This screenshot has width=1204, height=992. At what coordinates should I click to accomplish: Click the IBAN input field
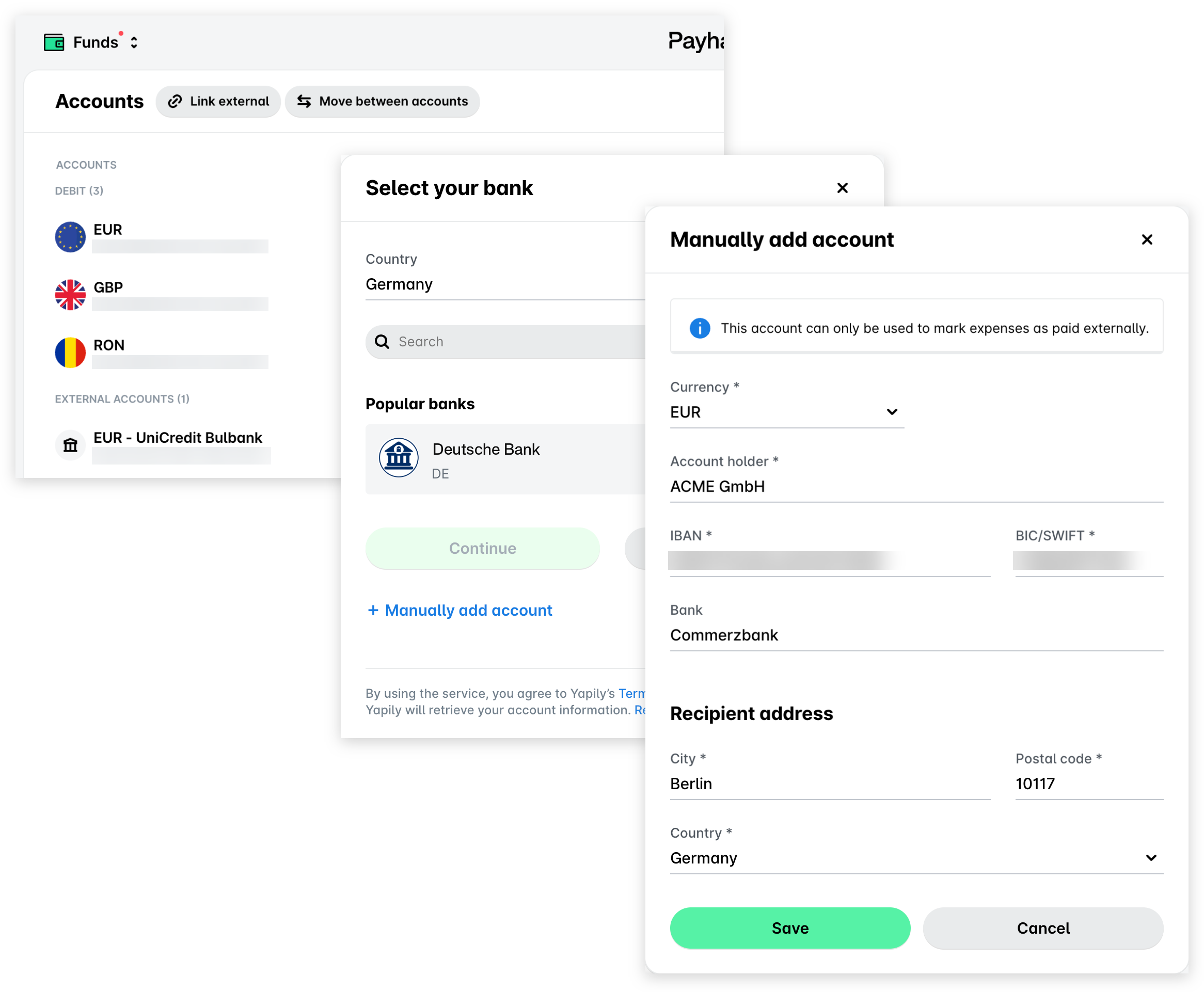[x=829, y=560]
